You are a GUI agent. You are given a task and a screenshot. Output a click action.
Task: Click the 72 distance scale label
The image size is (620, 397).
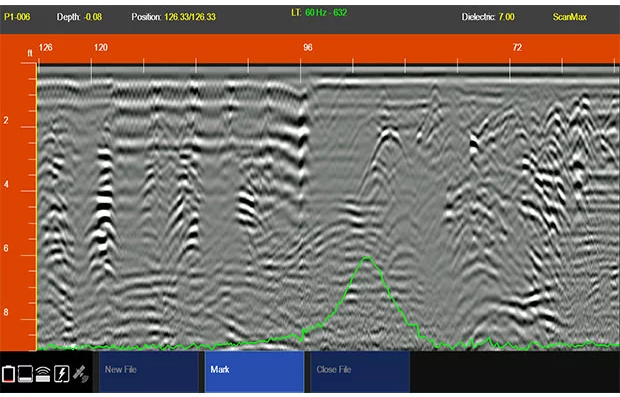(517, 47)
